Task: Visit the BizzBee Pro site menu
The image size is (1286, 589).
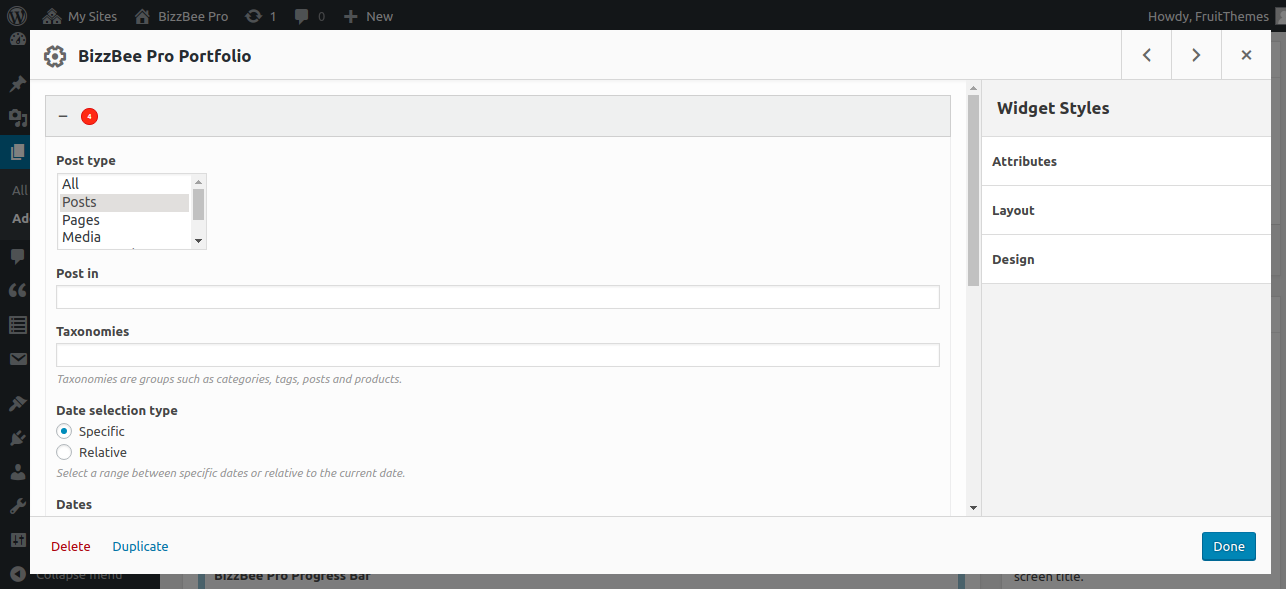Action: click(x=181, y=16)
